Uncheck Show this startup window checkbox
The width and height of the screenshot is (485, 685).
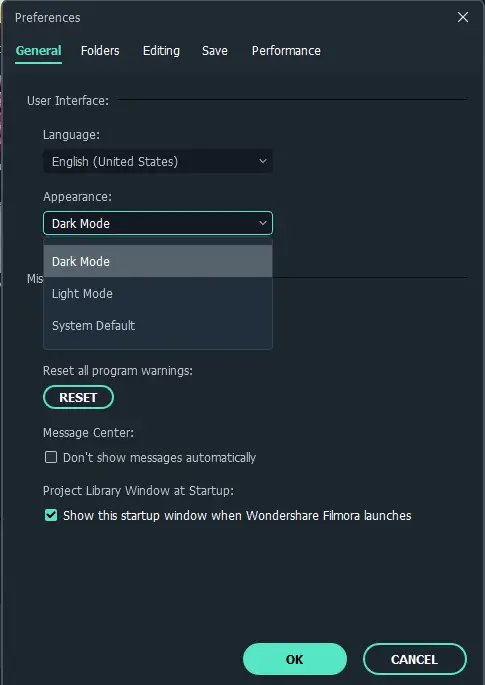pos(51,515)
